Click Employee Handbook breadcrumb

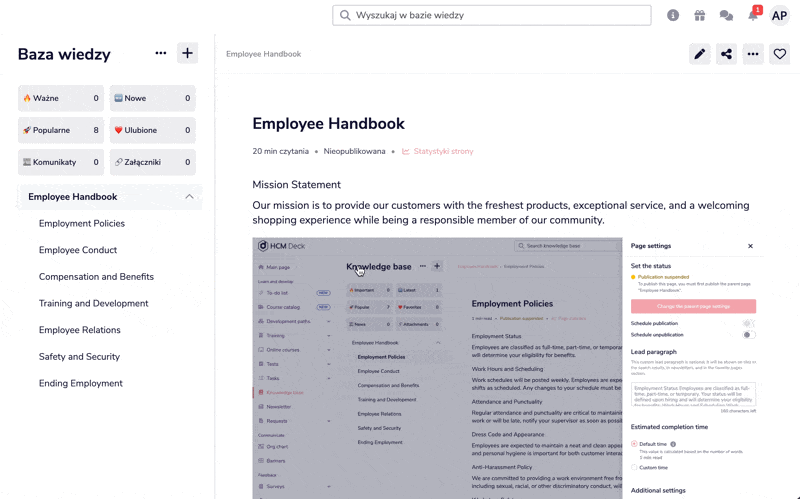click(264, 54)
